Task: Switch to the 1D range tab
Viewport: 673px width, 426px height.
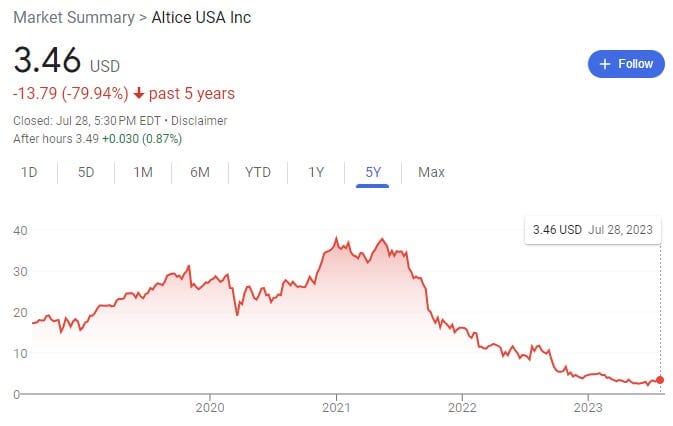Action: (x=29, y=172)
